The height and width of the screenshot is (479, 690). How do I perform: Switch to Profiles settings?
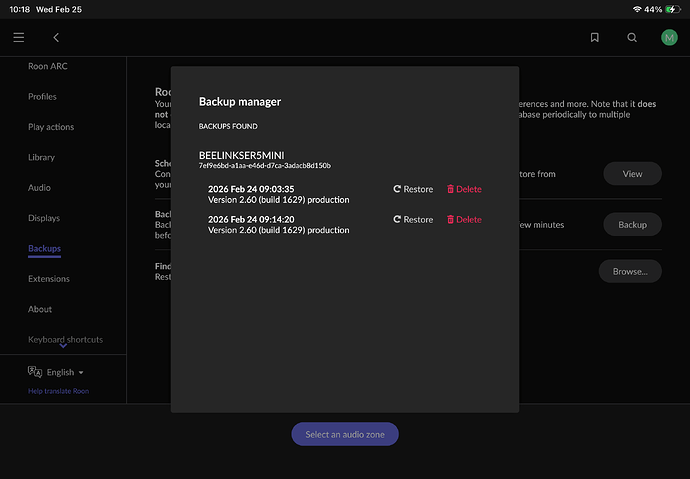pyautogui.click(x=42, y=97)
